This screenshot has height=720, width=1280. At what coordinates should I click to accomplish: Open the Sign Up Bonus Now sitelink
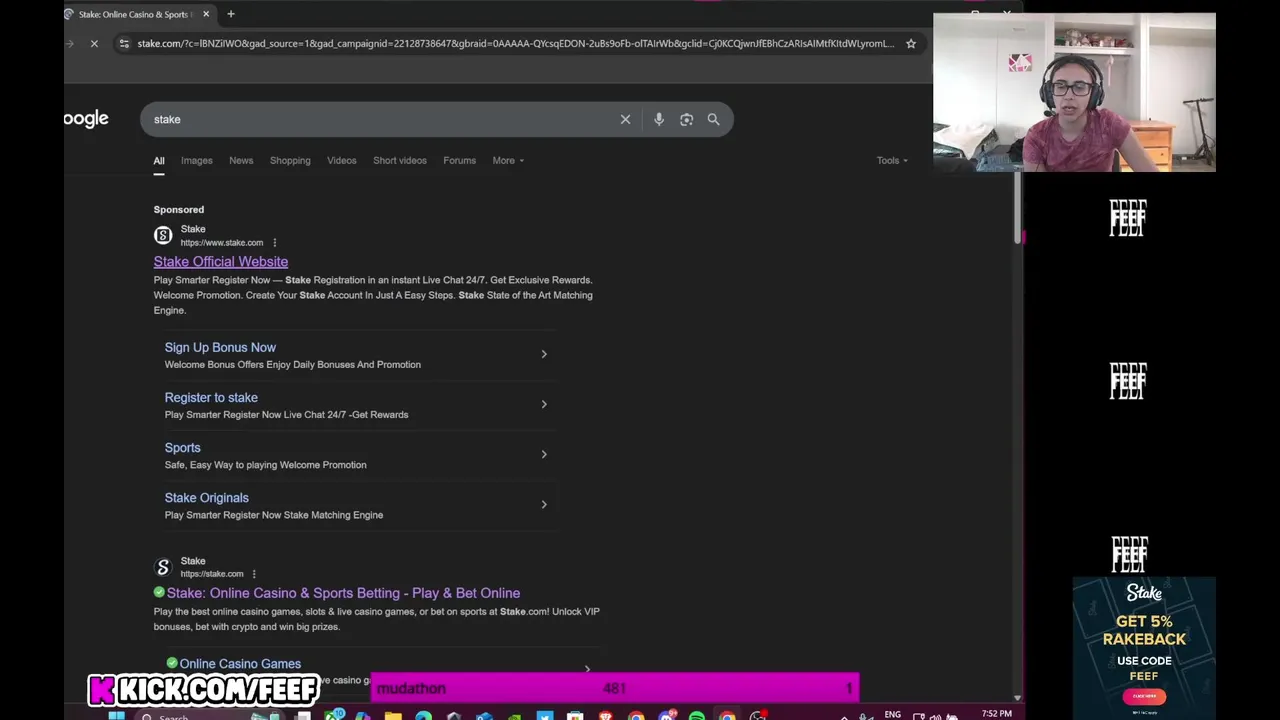click(x=220, y=347)
